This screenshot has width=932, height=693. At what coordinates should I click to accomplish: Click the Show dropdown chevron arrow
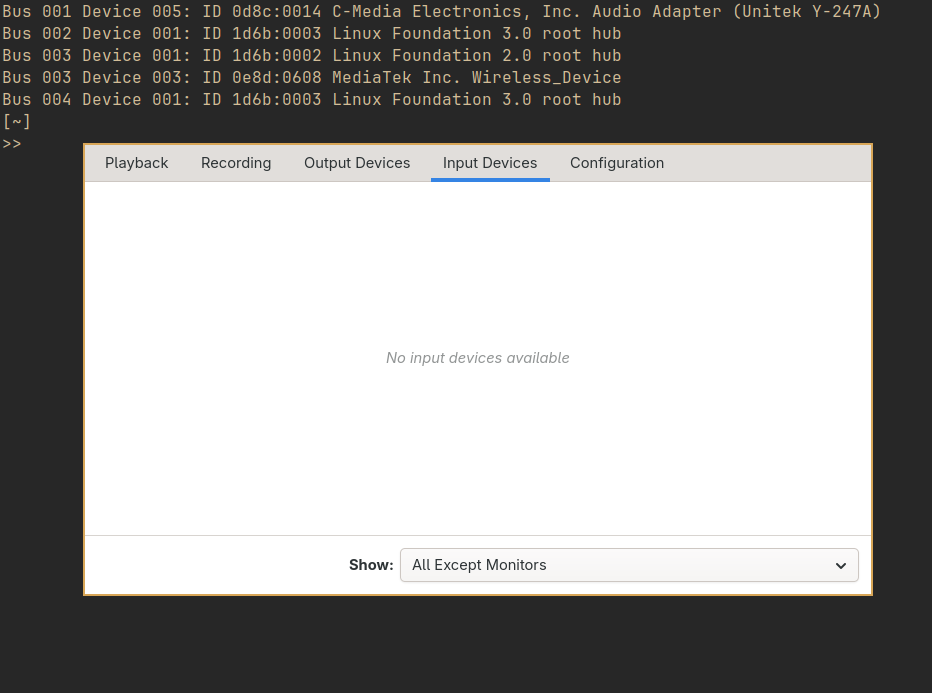tap(840, 566)
